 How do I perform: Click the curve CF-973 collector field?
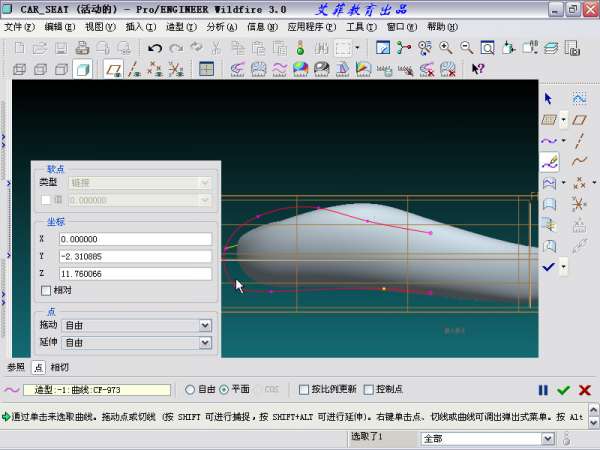[x=97, y=390]
